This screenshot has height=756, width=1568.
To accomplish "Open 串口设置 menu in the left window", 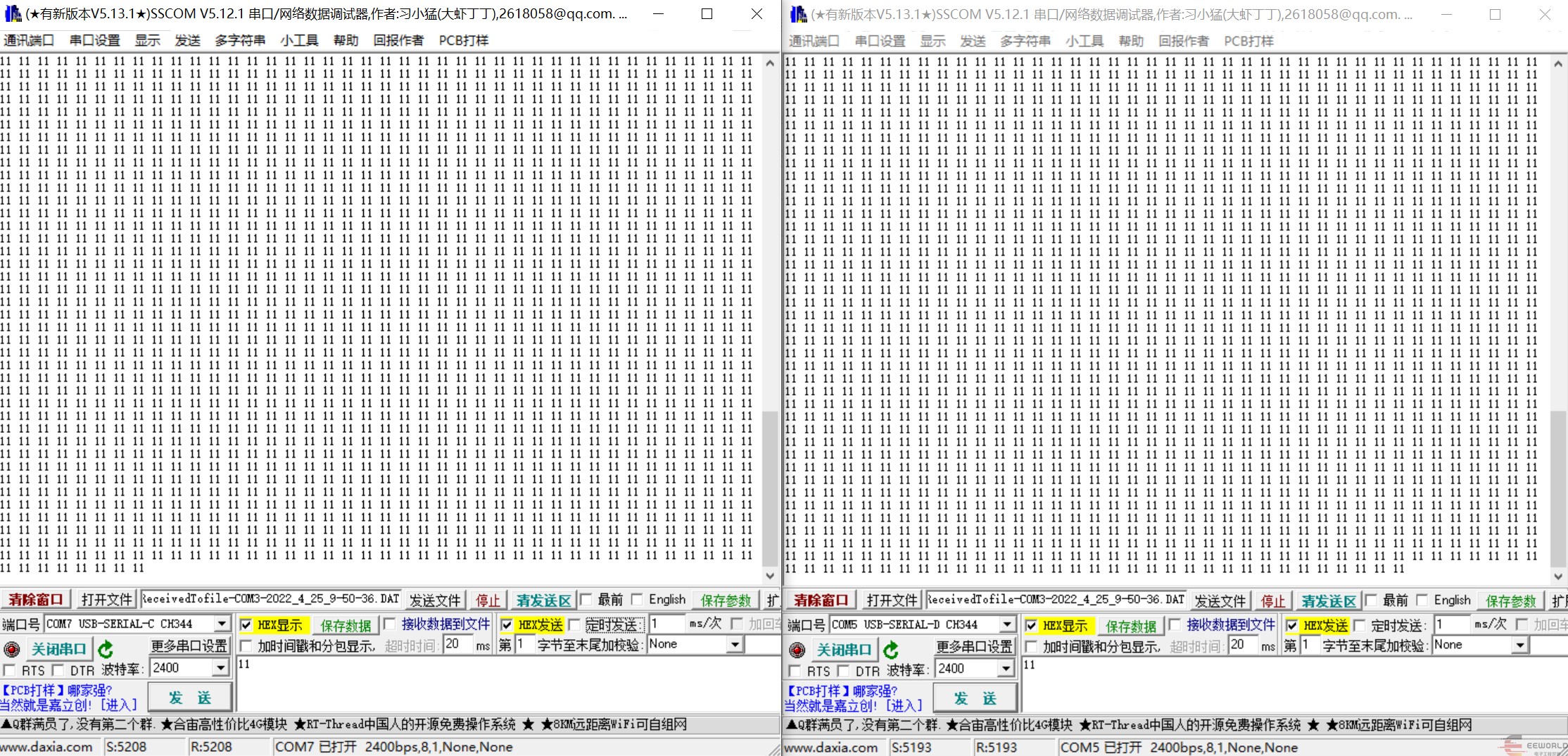I will pyautogui.click(x=95, y=40).
